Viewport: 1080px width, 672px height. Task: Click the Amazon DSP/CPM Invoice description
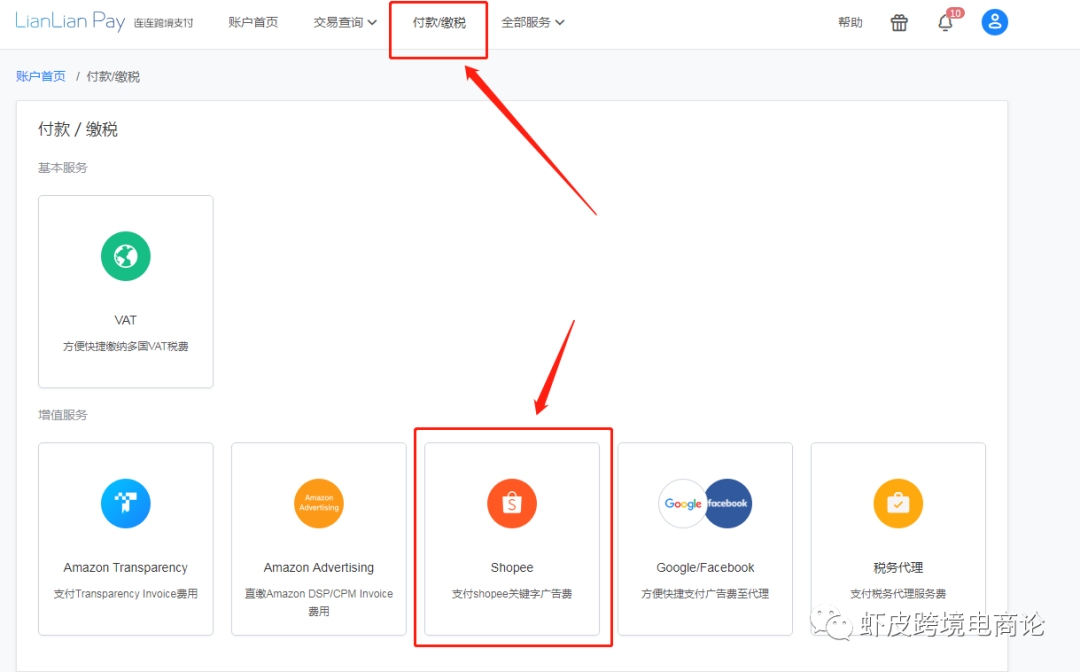[x=318, y=602]
